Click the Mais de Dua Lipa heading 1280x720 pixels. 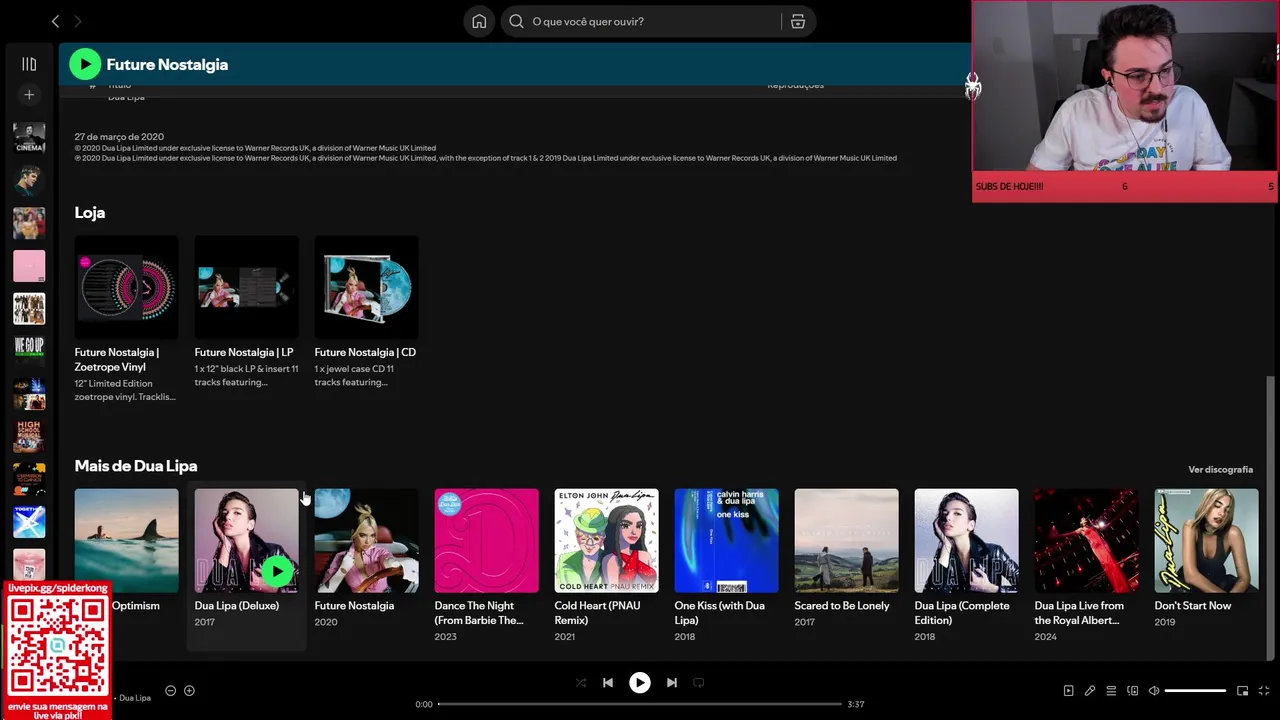click(136, 466)
